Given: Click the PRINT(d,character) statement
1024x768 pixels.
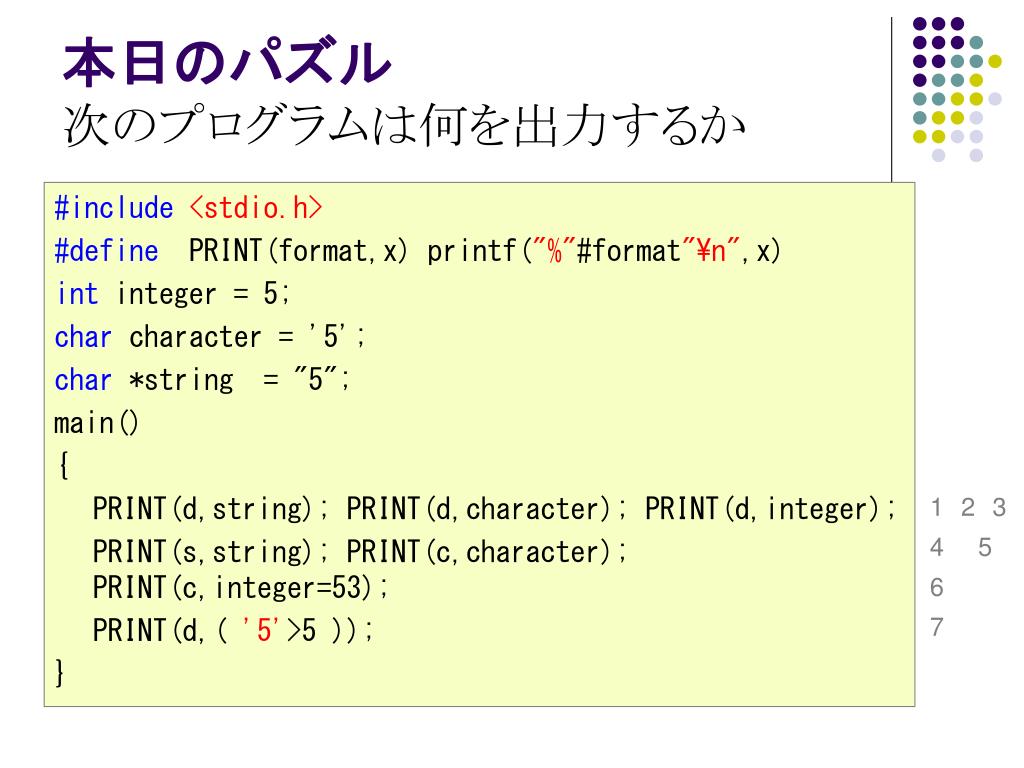Looking at the screenshot, I should click(486, 509).
